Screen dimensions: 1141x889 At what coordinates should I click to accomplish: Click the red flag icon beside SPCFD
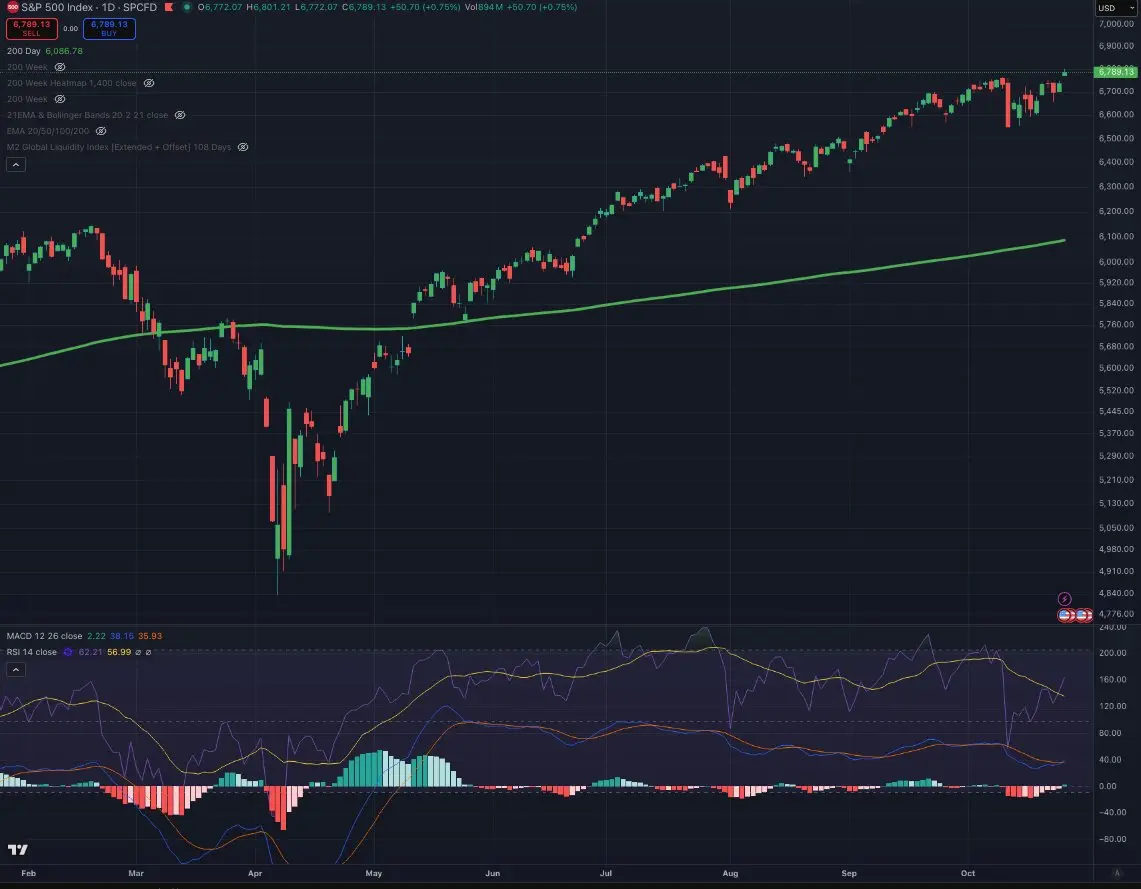[170, 7]
